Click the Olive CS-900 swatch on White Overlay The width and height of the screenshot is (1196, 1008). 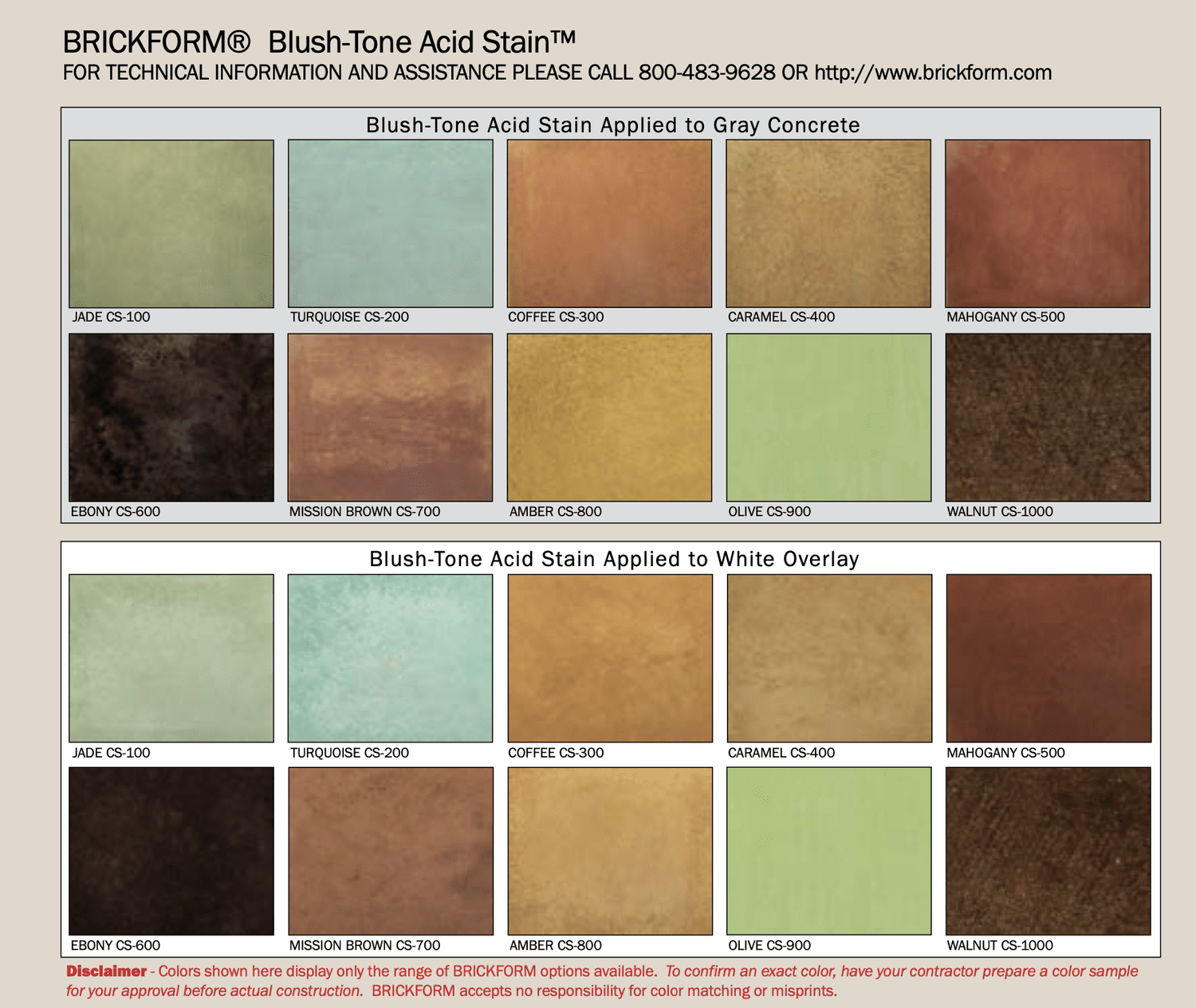(829, 851)
